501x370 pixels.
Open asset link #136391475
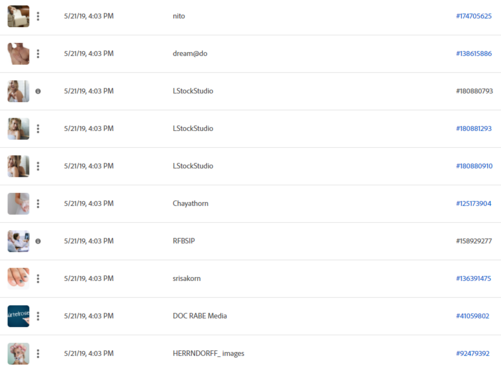473,279
